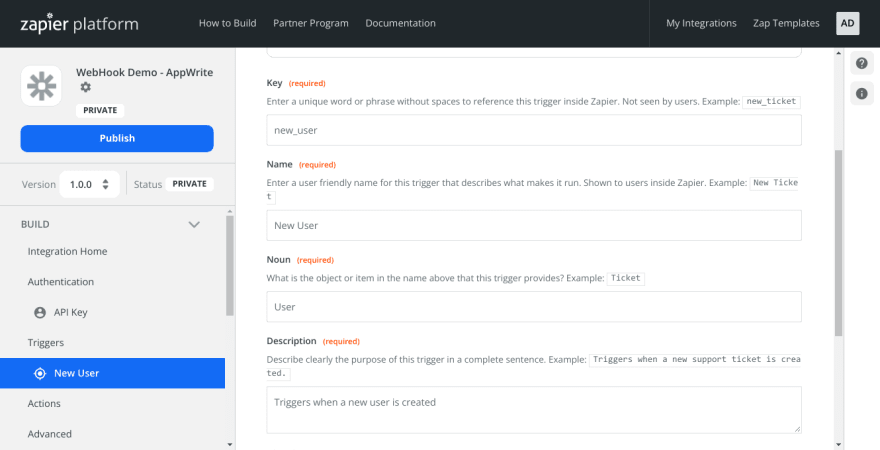Go to My Integrations
The width and height of the screenshot is (880, 450).
tap(701, 23)
